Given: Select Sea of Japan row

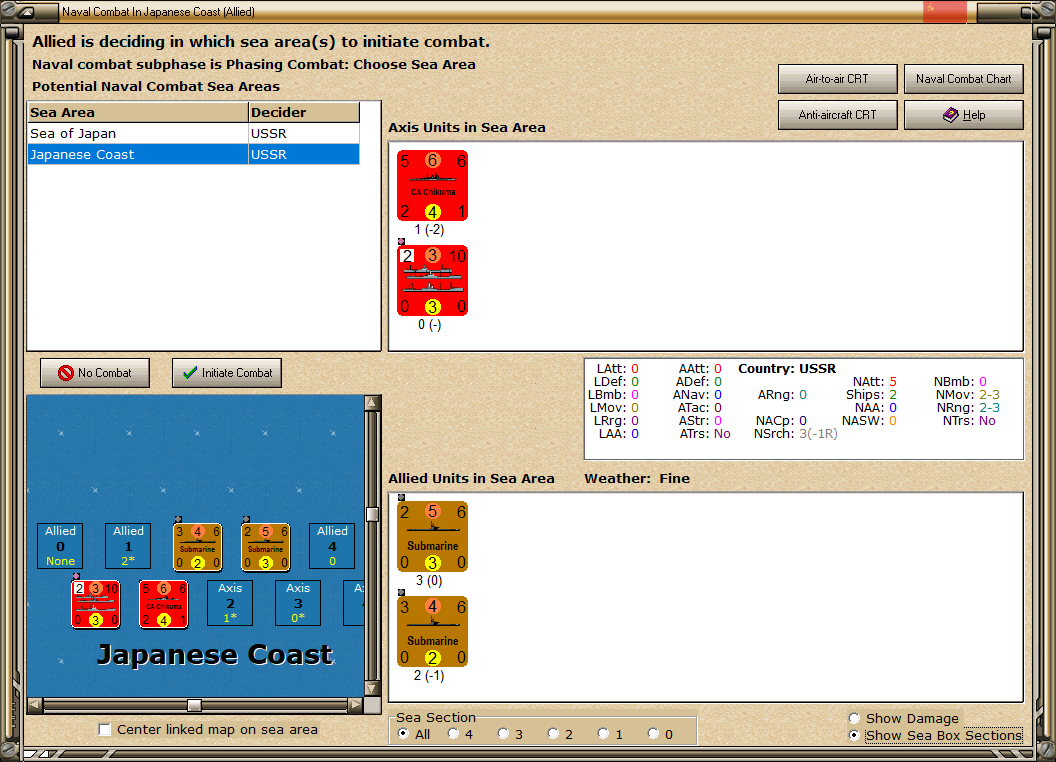Looking at the screenshot, I should 193,133.
